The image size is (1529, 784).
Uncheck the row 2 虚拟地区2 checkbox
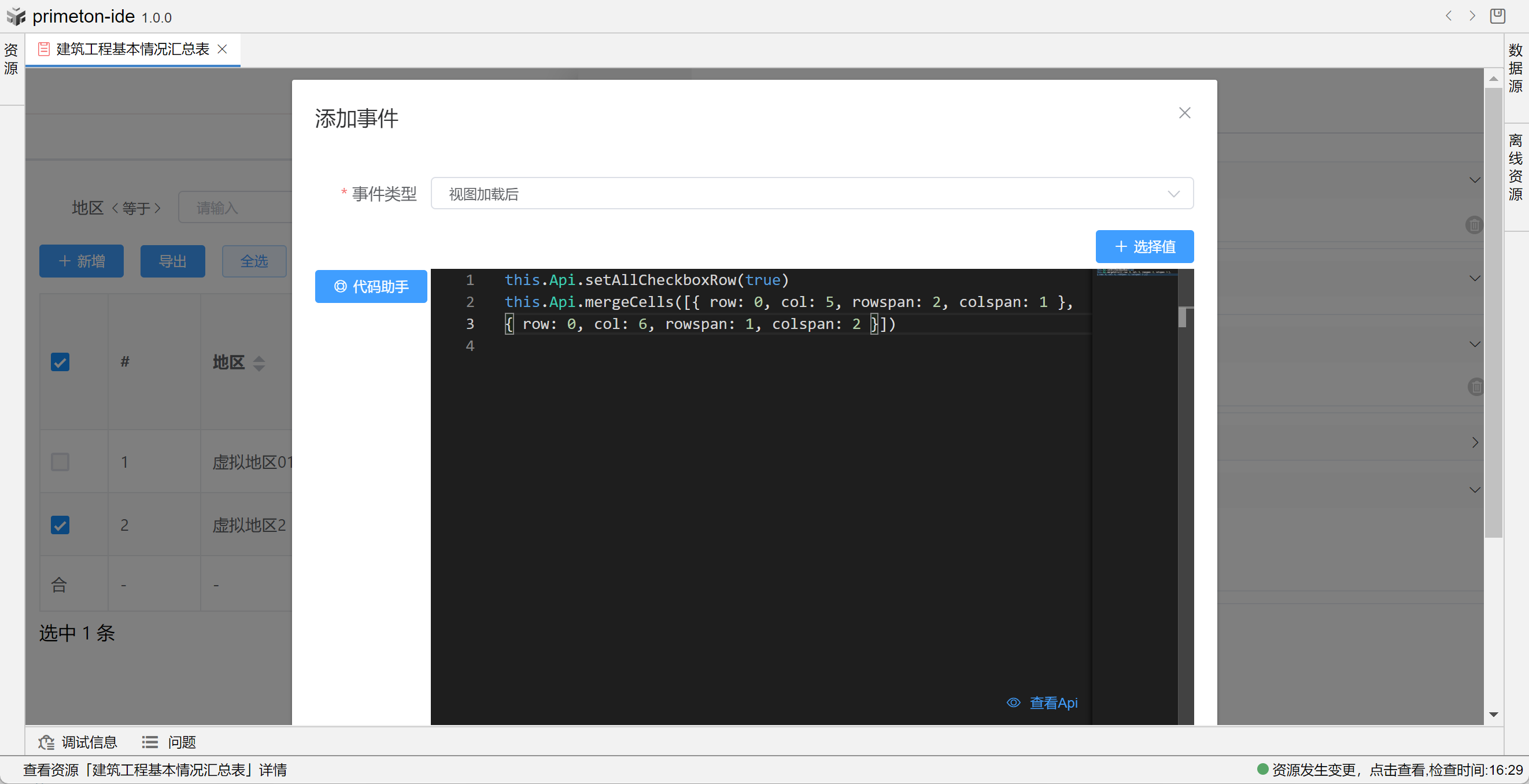pos(60,524)
